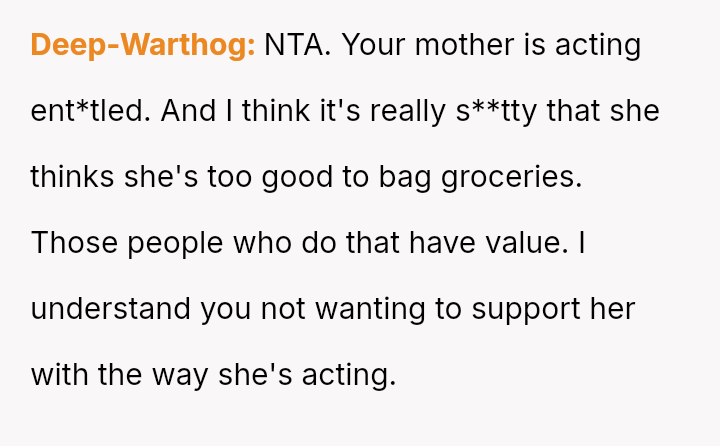Click the word people in the comment
The width and height of the screenshot is (720, 446).
pos(167,243)
